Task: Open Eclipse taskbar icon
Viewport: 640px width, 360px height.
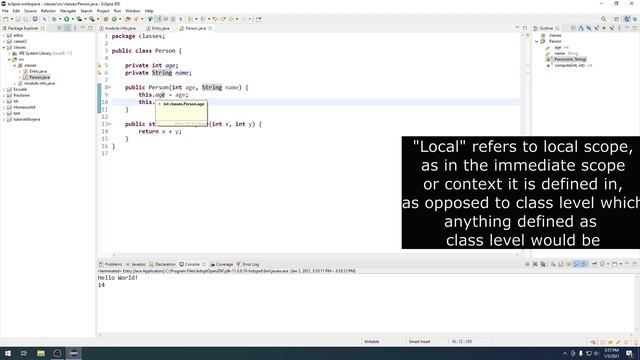Action: click(x=73, y=353)
